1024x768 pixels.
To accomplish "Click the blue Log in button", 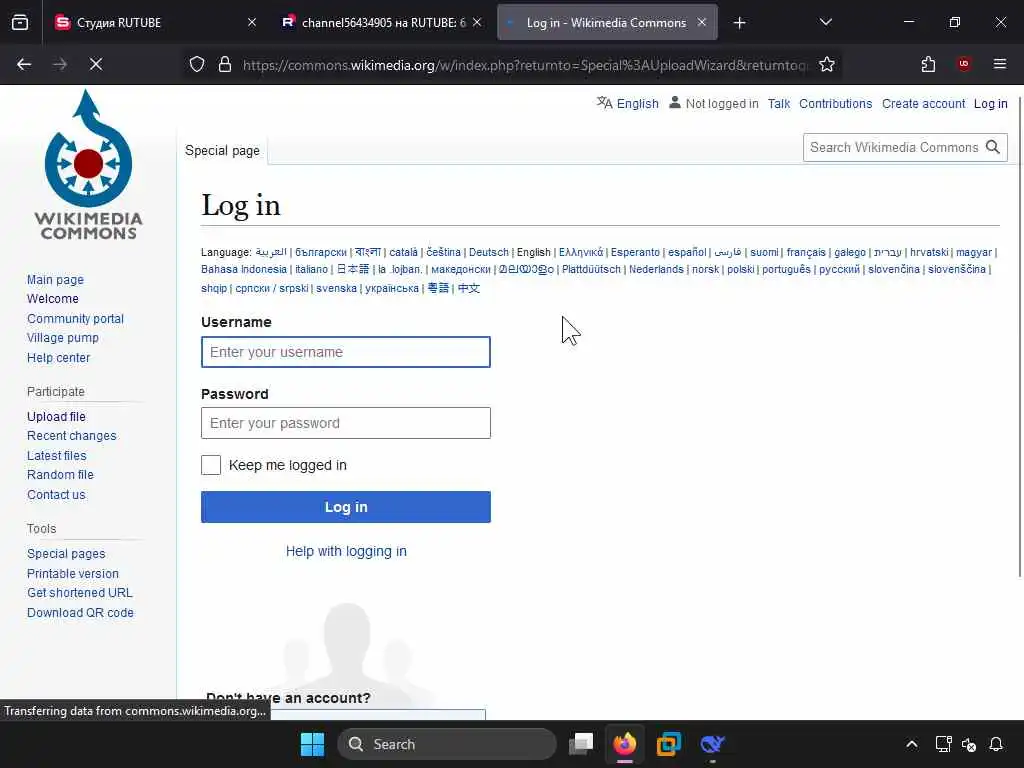I will 345,507.
